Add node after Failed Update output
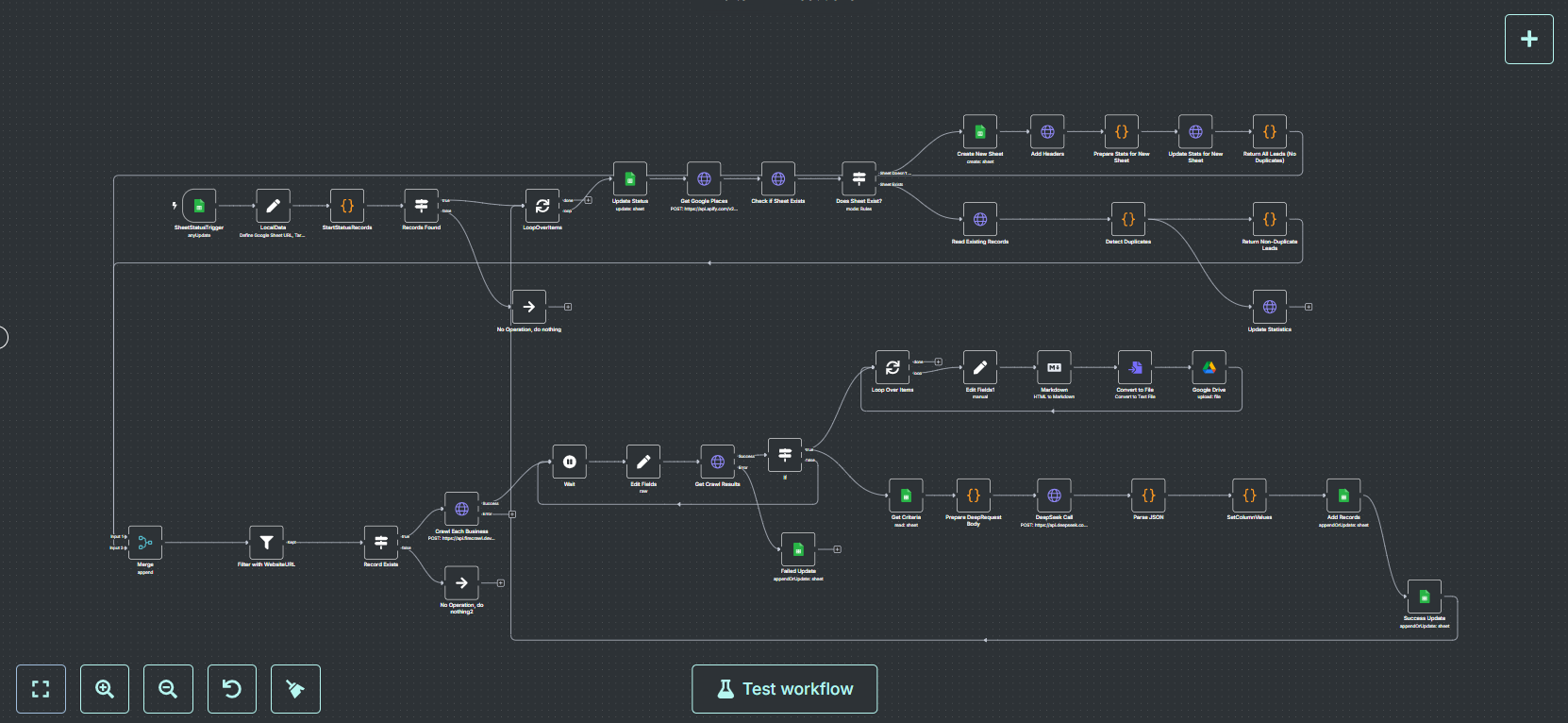 (837, 549)
